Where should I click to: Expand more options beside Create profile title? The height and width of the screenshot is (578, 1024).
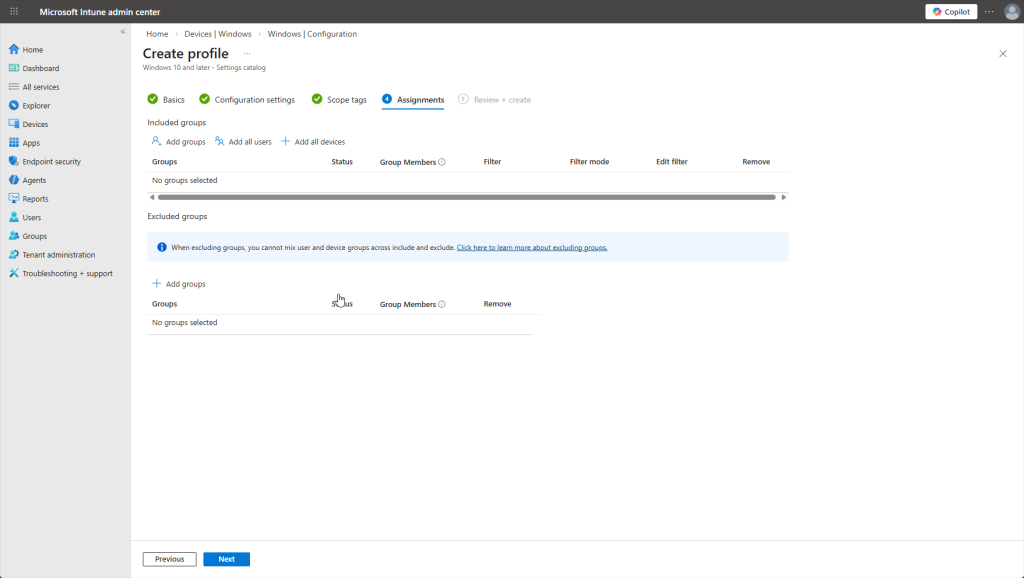(247, 53)
